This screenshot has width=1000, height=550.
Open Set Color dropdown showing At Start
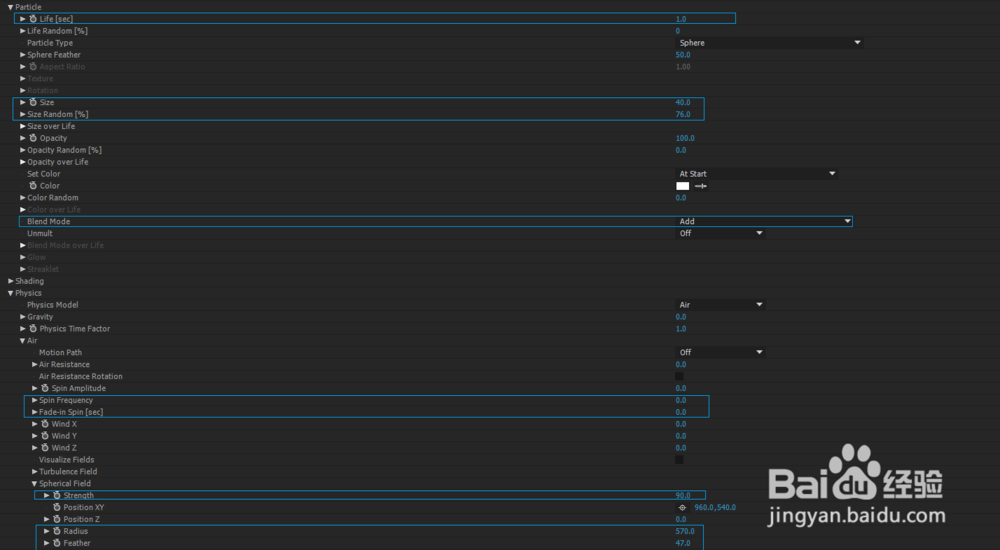pyautogui.click(x=757, y=174)
